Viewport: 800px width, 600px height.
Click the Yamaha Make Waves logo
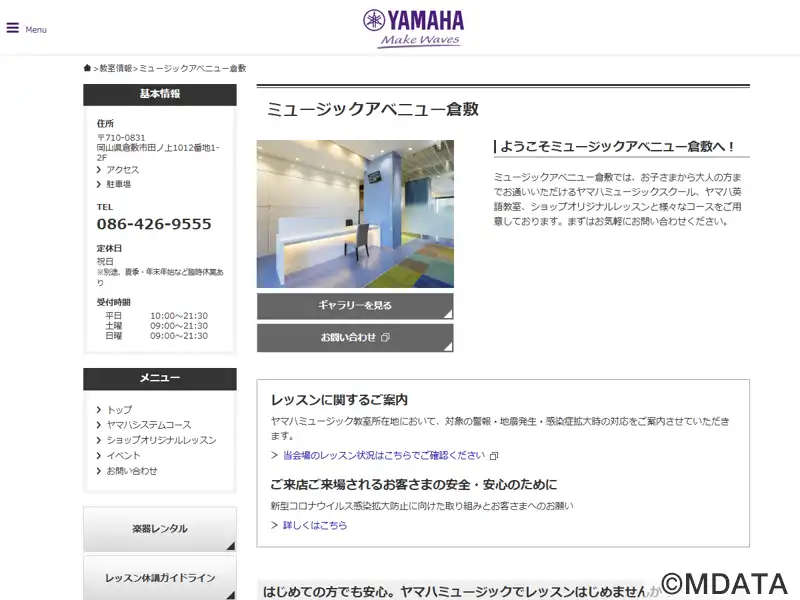pyautogui.click(x=414, y=29)
